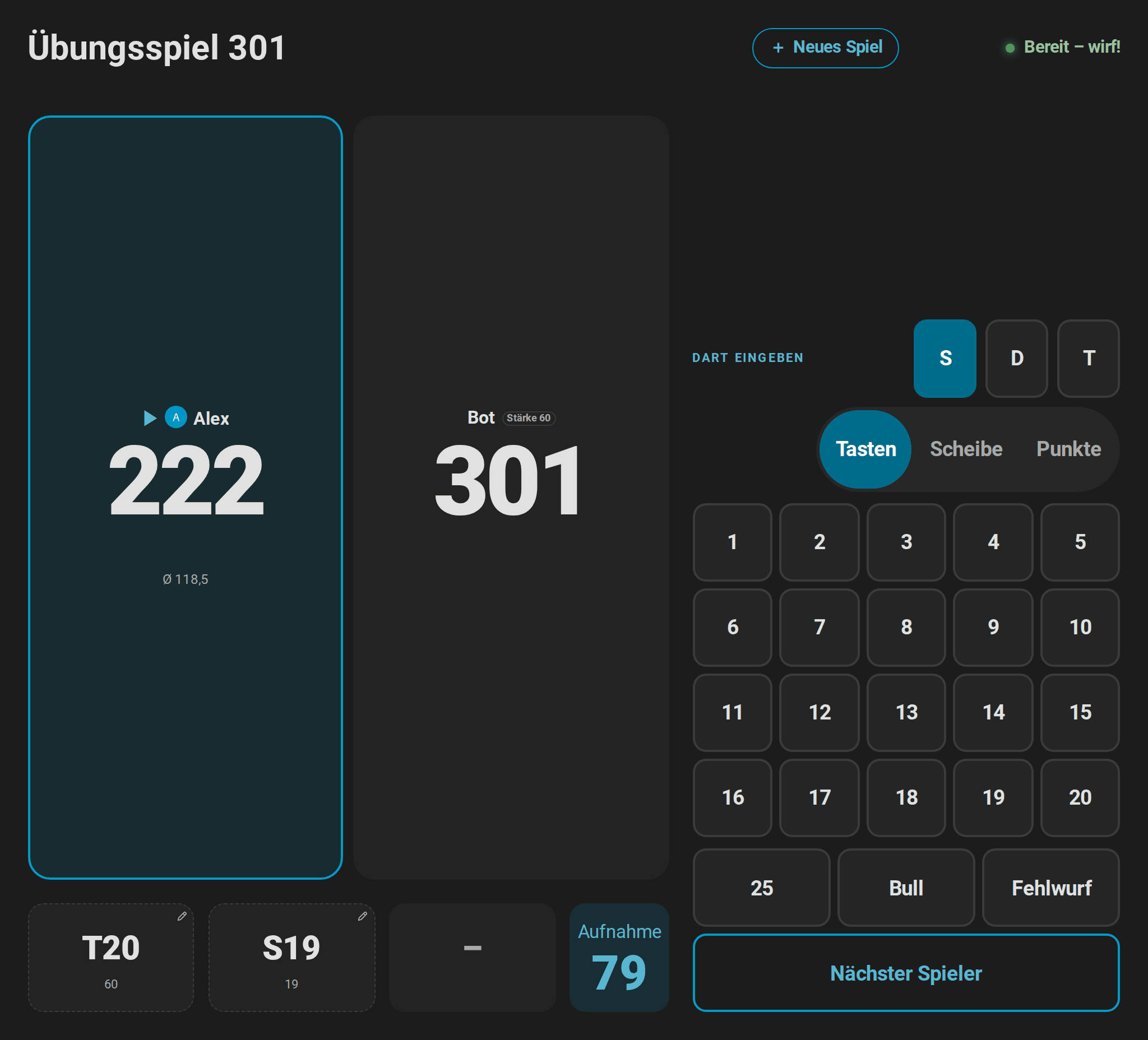
Task: Tap number key 2
Action: pos(819,542)
